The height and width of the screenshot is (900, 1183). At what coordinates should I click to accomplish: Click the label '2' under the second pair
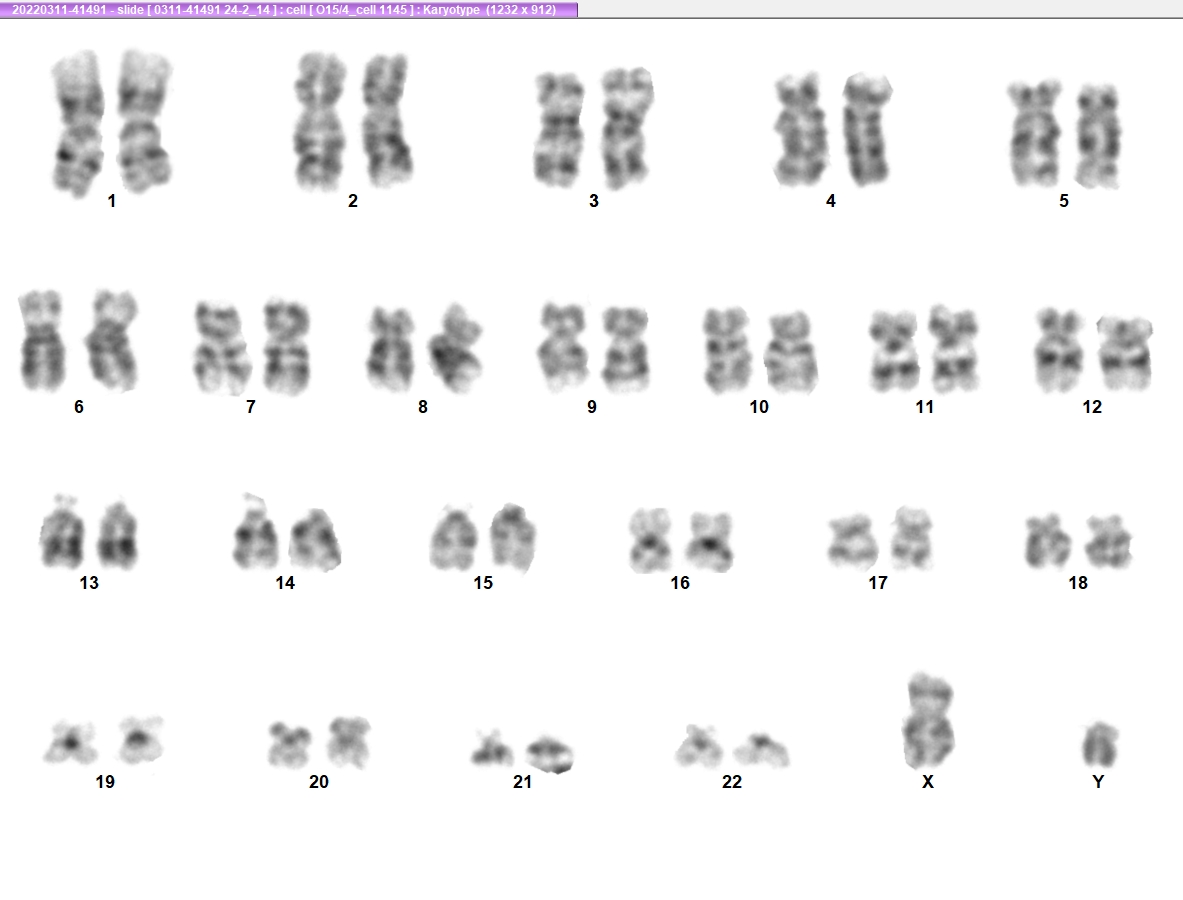pyautogui.click(x=352, y=201)
